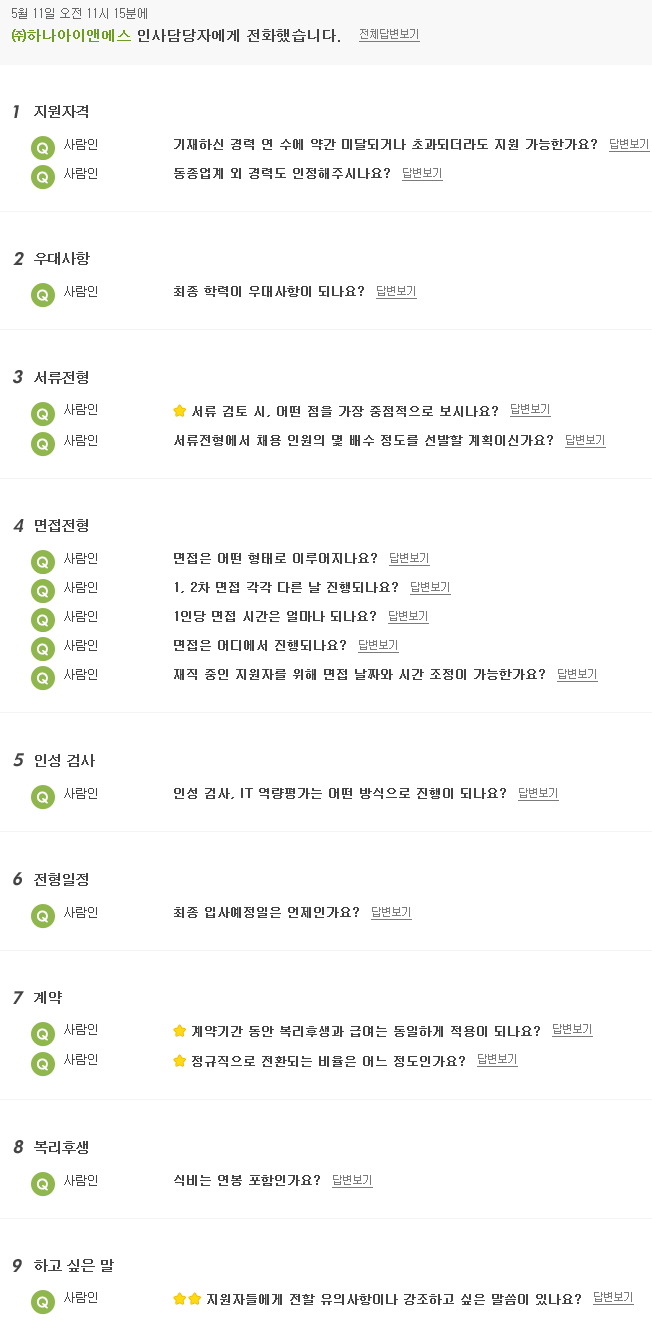
Task: Click the star icon before 서류 검토 시 question
Action: [180, 410]
